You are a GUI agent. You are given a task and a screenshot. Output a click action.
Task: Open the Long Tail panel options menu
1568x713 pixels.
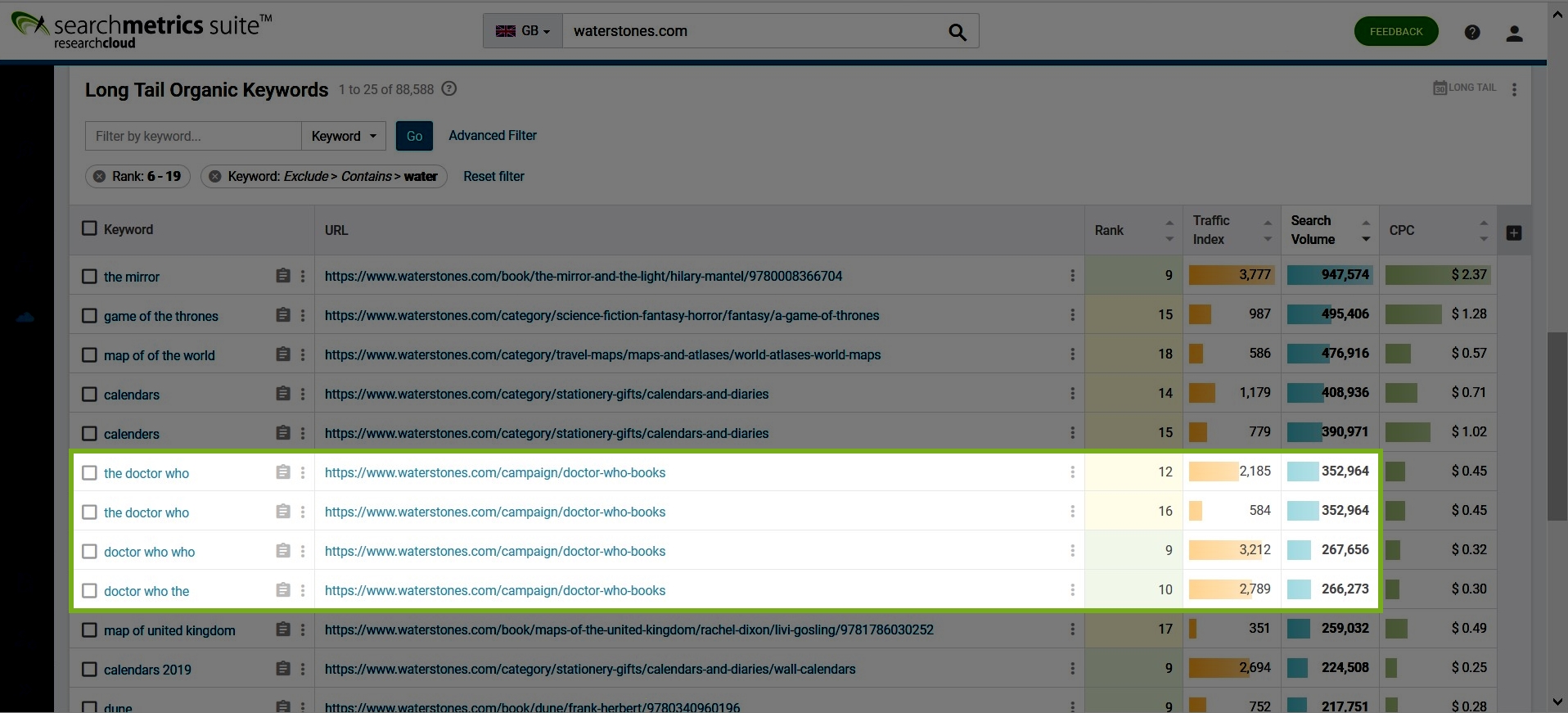point(1514,89)
